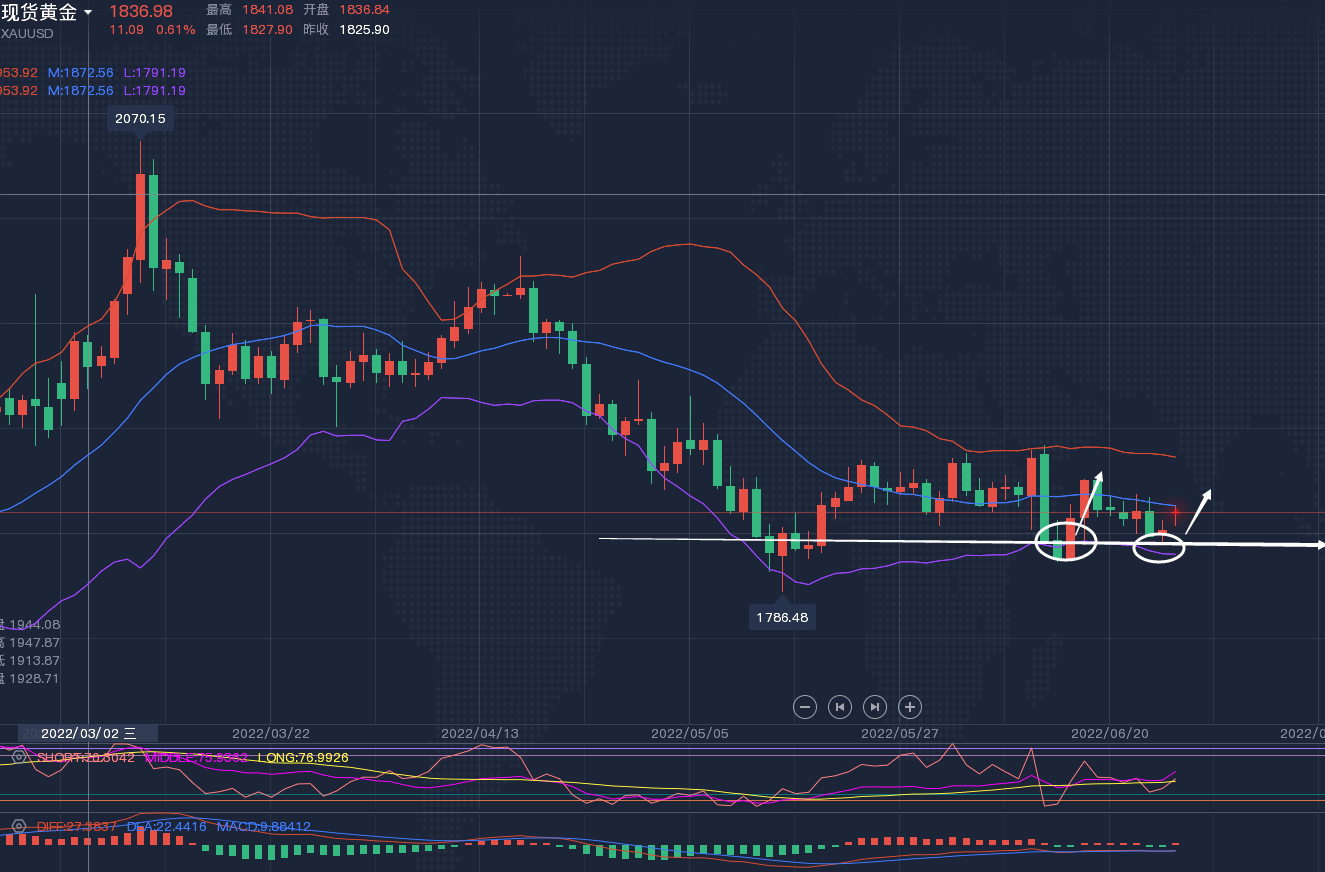Click the zoom in plus icon
This screenshot has height=872, width=1325.
[910, 707]
